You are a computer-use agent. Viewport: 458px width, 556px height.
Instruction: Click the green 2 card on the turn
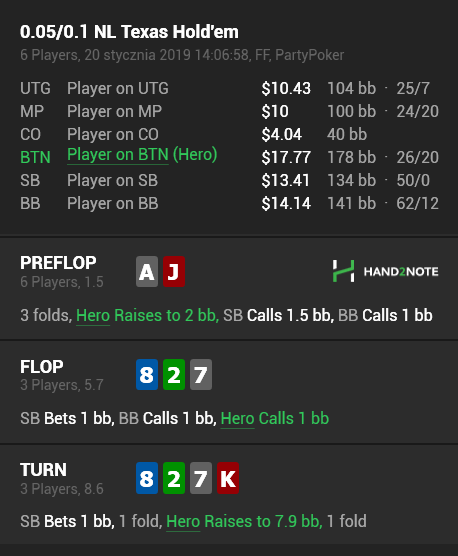[174, 478]
